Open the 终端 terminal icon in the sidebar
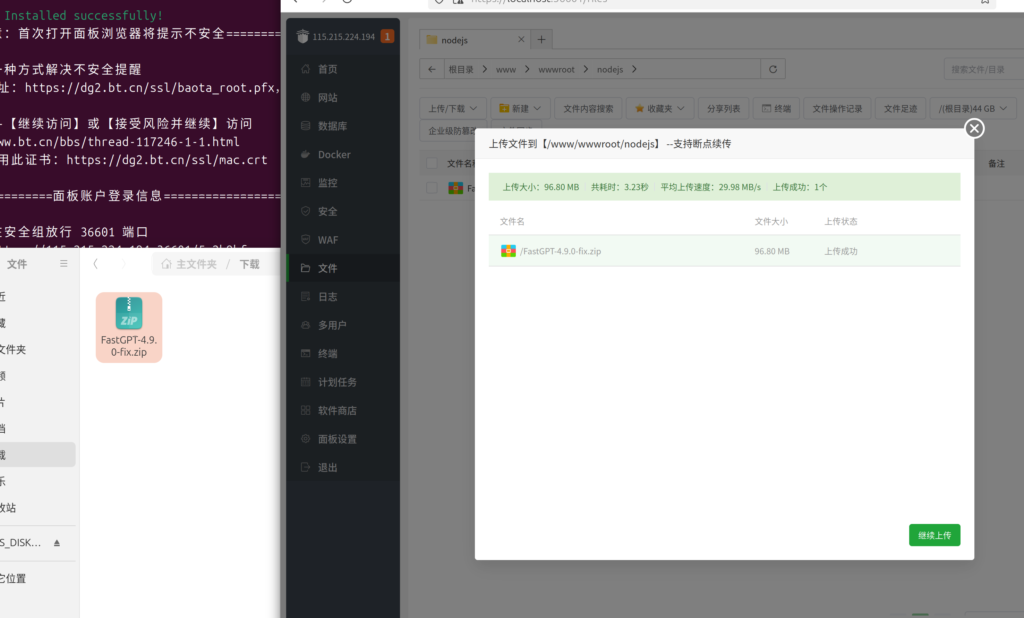The height and width of the screenshot is (618, 1024). tap(305, 353)
